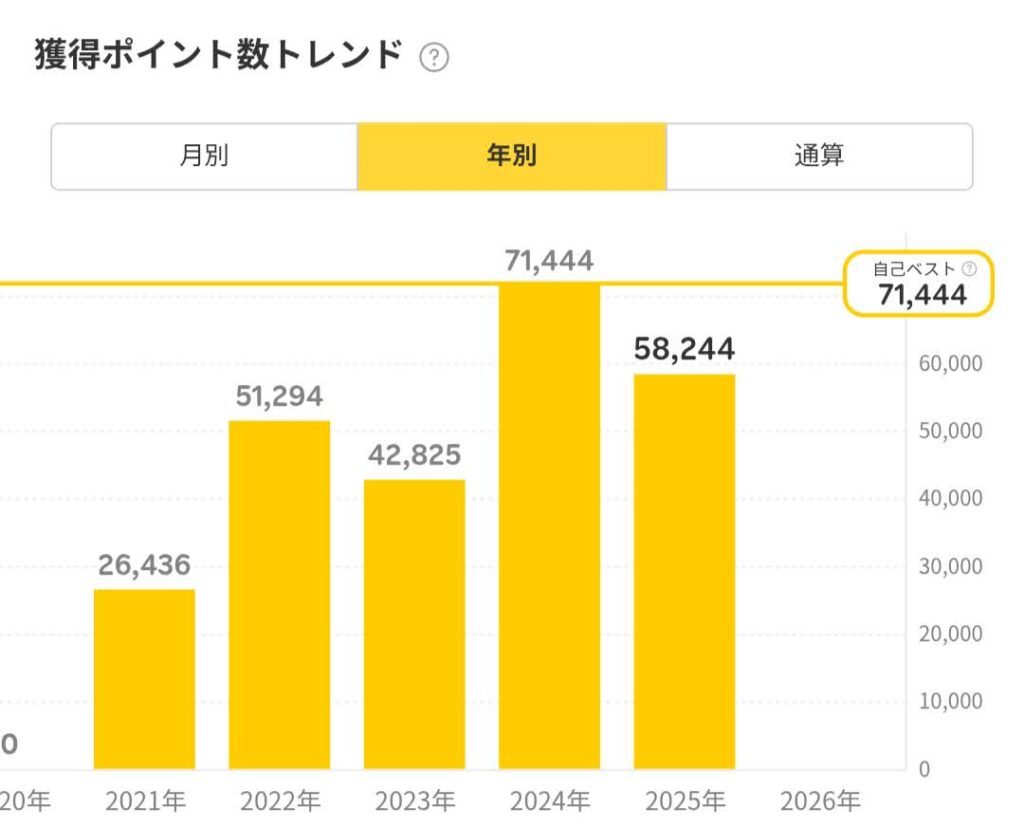Click the 2024年 axis label
The width and height of the screenshot is (1024, 827).
[550, 801]
